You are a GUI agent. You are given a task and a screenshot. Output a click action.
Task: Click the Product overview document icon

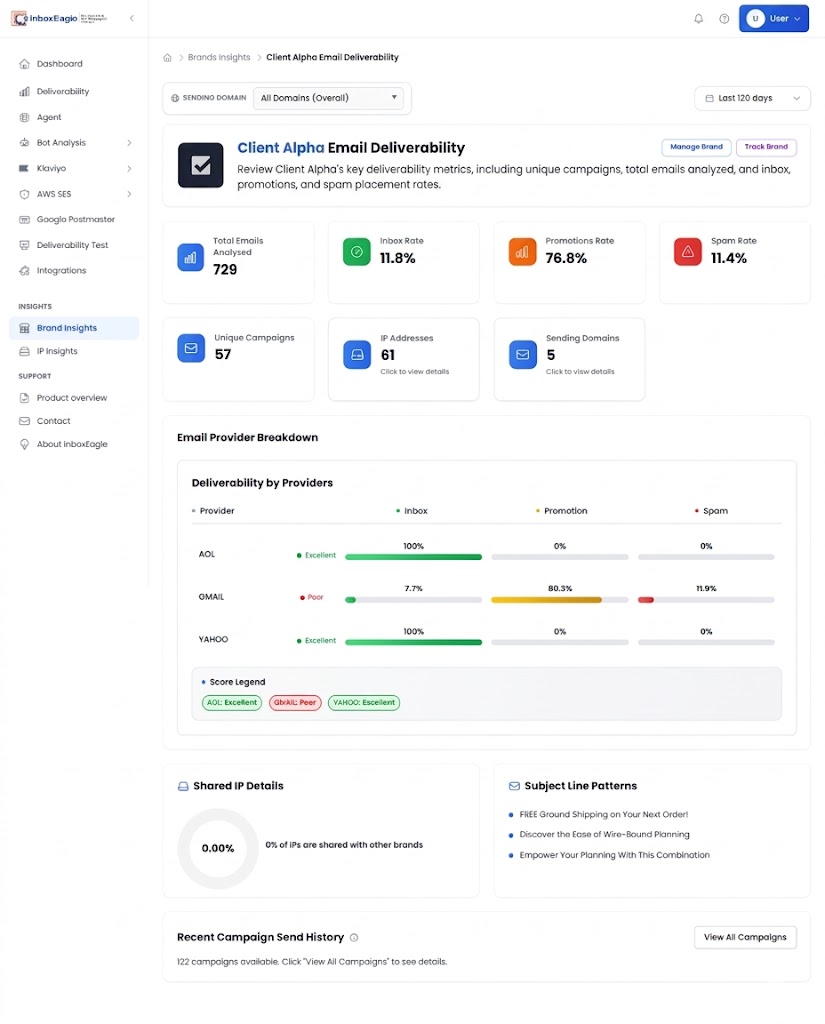tap(24, 398)
